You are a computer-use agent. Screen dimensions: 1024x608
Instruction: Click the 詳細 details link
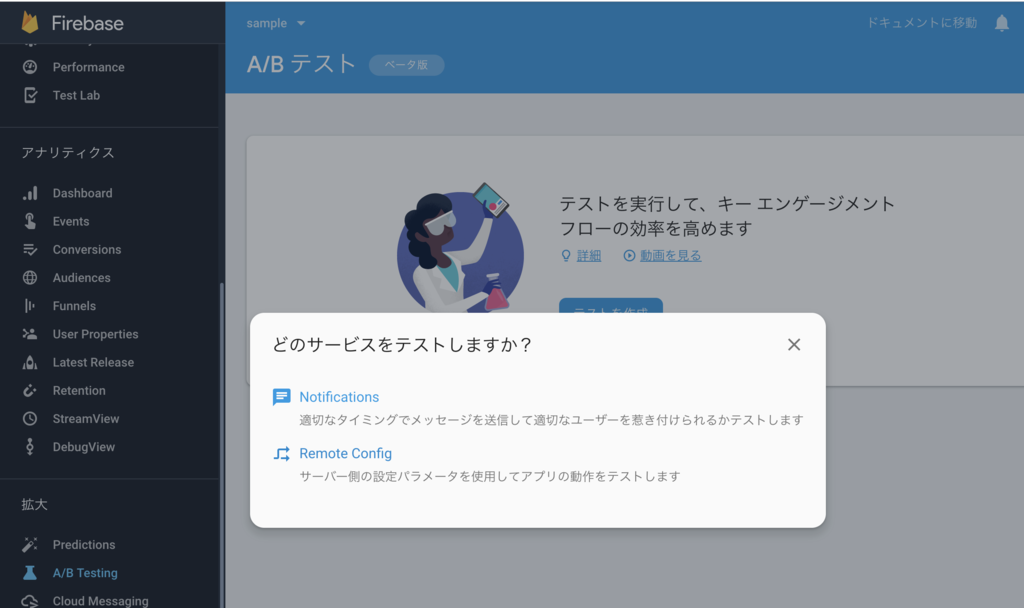[588, 255]
